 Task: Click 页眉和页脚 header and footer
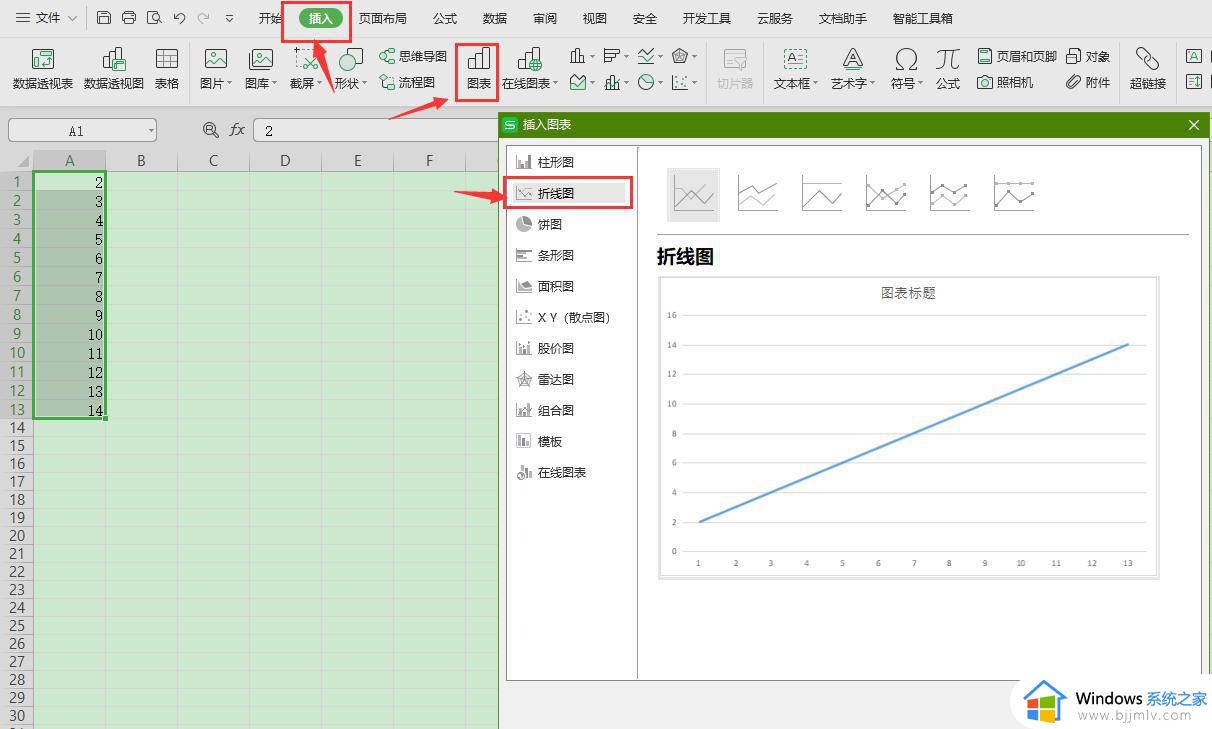pyautogui.click(x=1016, y=57)
